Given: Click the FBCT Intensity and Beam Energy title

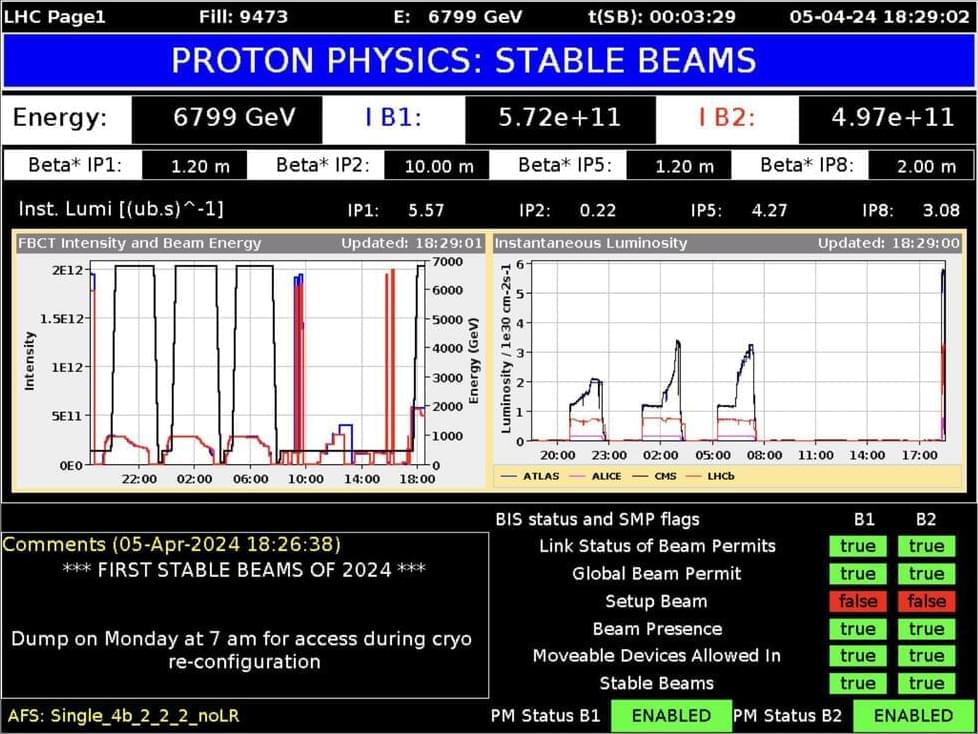Looking at the screenshot, I should click(x=140, y=243).
